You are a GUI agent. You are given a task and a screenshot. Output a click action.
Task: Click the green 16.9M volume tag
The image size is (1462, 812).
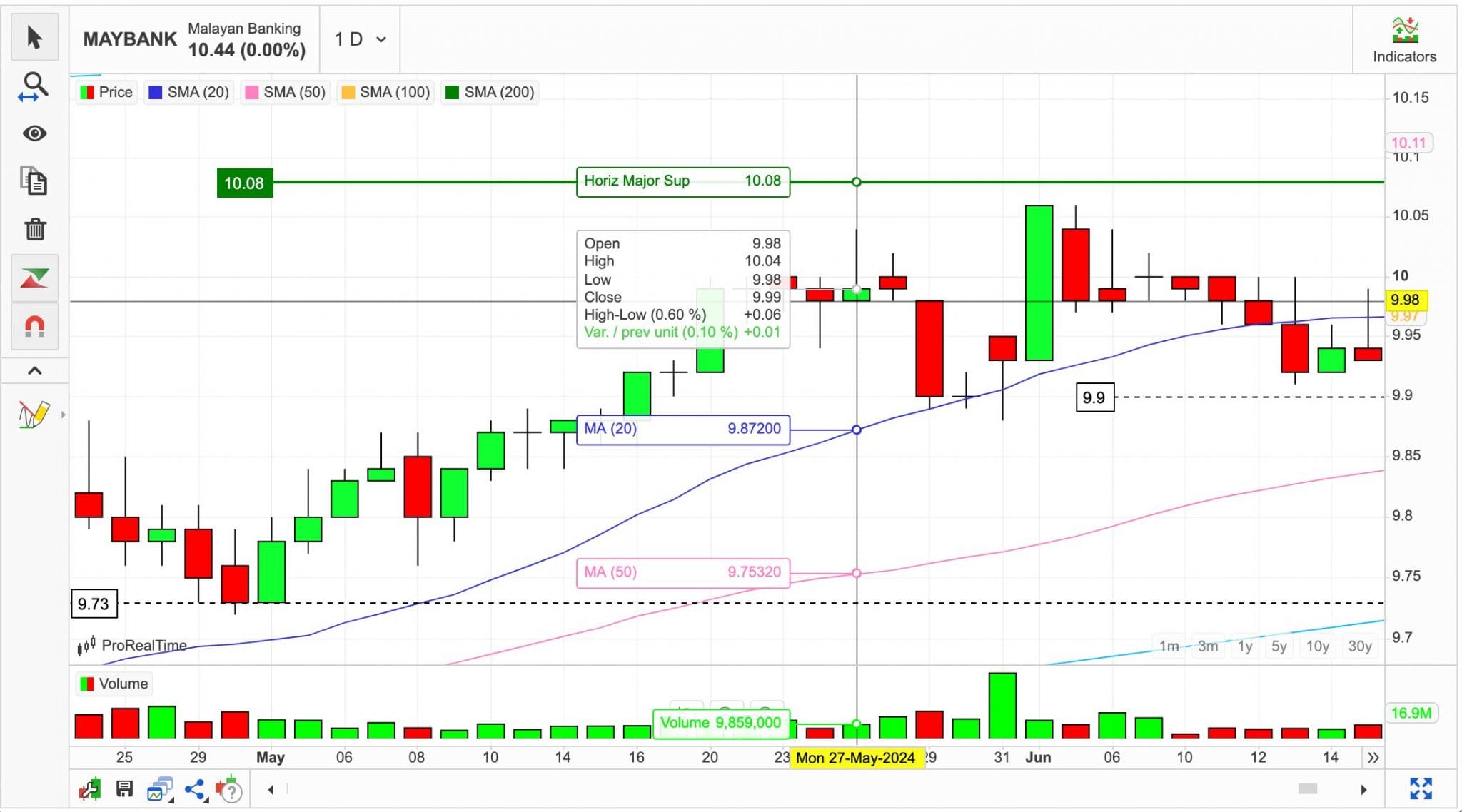[x=1411, y=713]
